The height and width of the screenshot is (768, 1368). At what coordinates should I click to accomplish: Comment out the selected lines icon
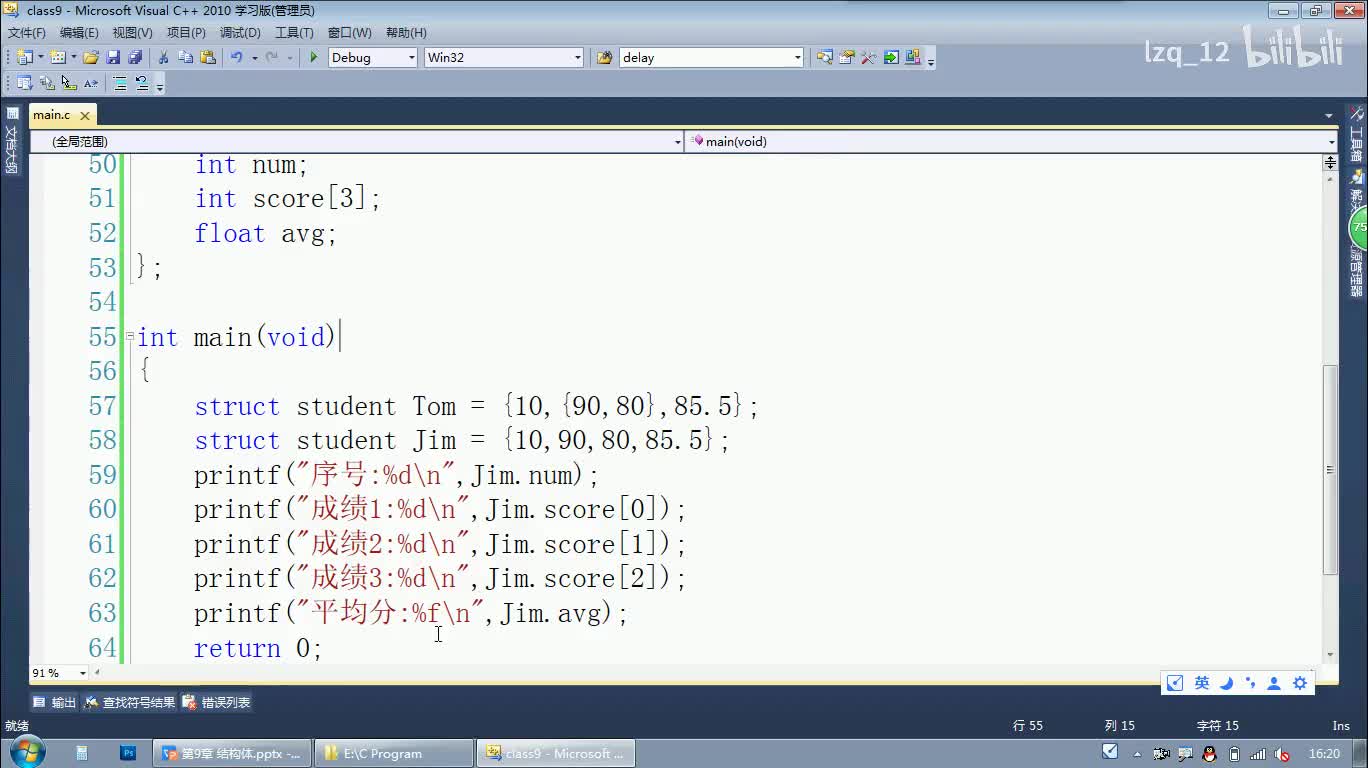(x=120, y=84)
